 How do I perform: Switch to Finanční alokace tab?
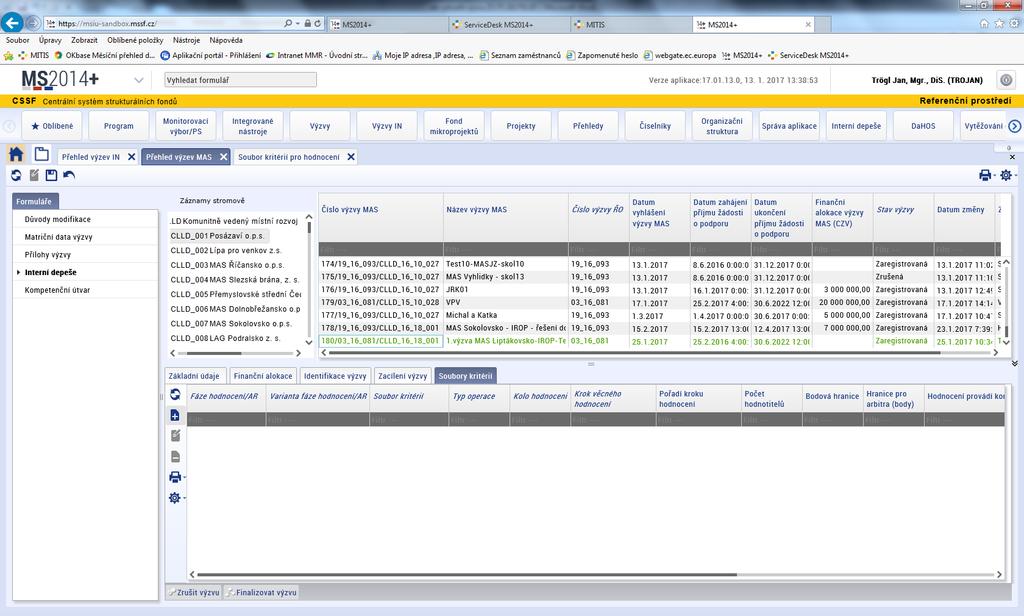pos(263,376)
